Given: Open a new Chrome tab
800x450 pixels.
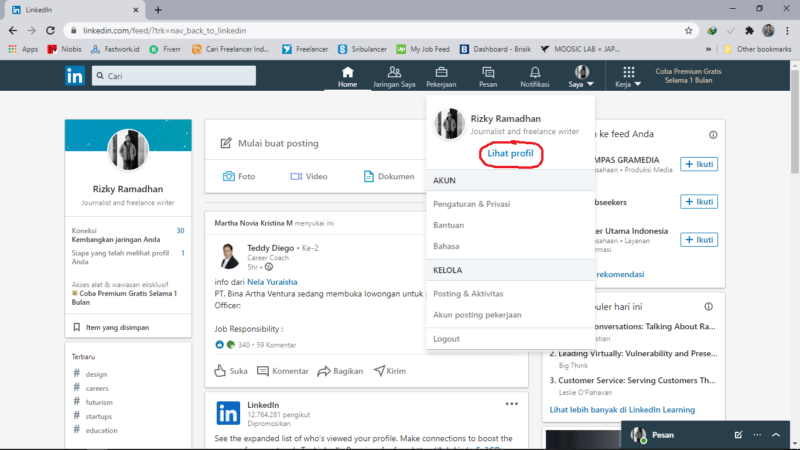Looking at the screenshot, I should click(158, 10).
